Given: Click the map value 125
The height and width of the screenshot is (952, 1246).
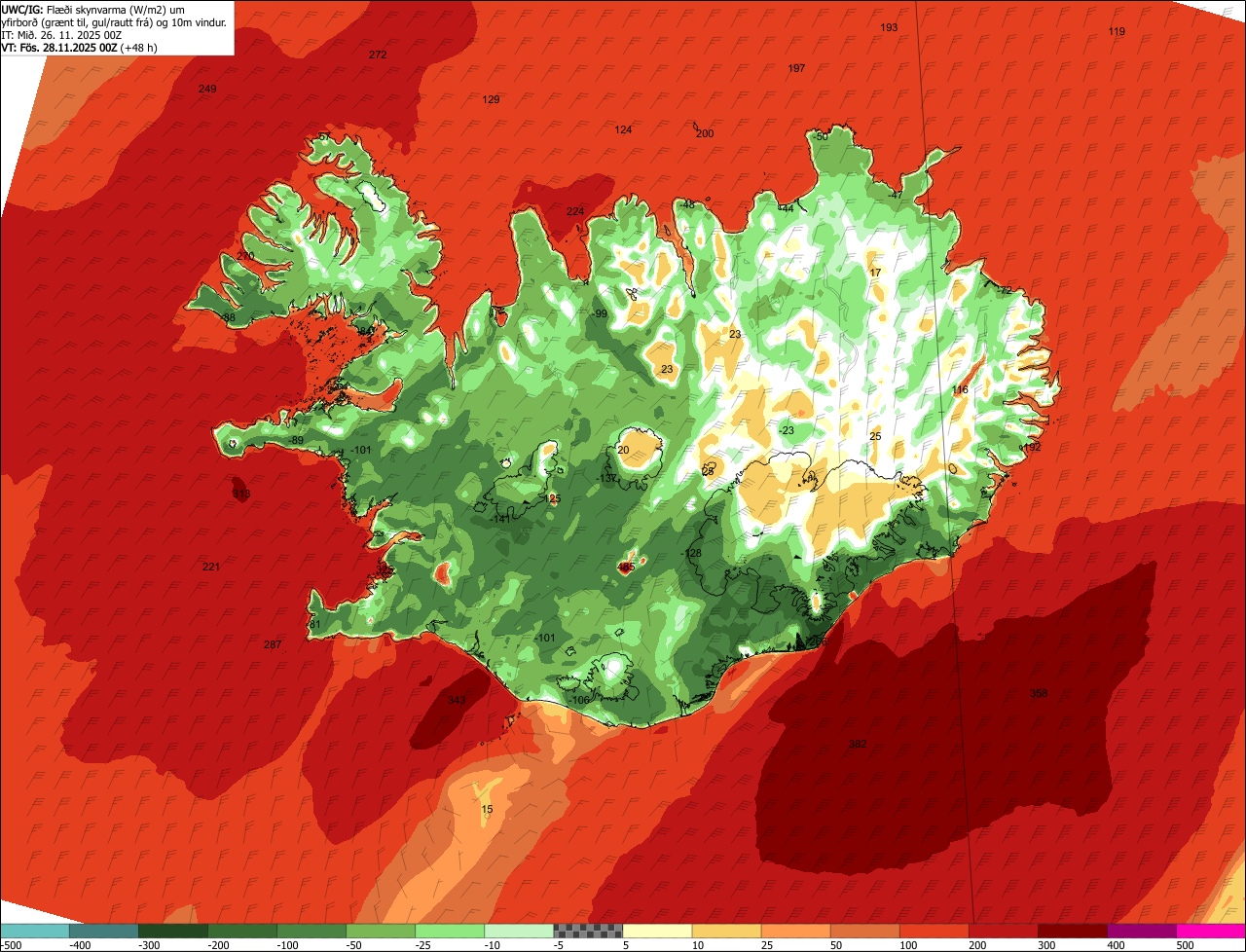Looking at the screenshot, I should 553,498.
